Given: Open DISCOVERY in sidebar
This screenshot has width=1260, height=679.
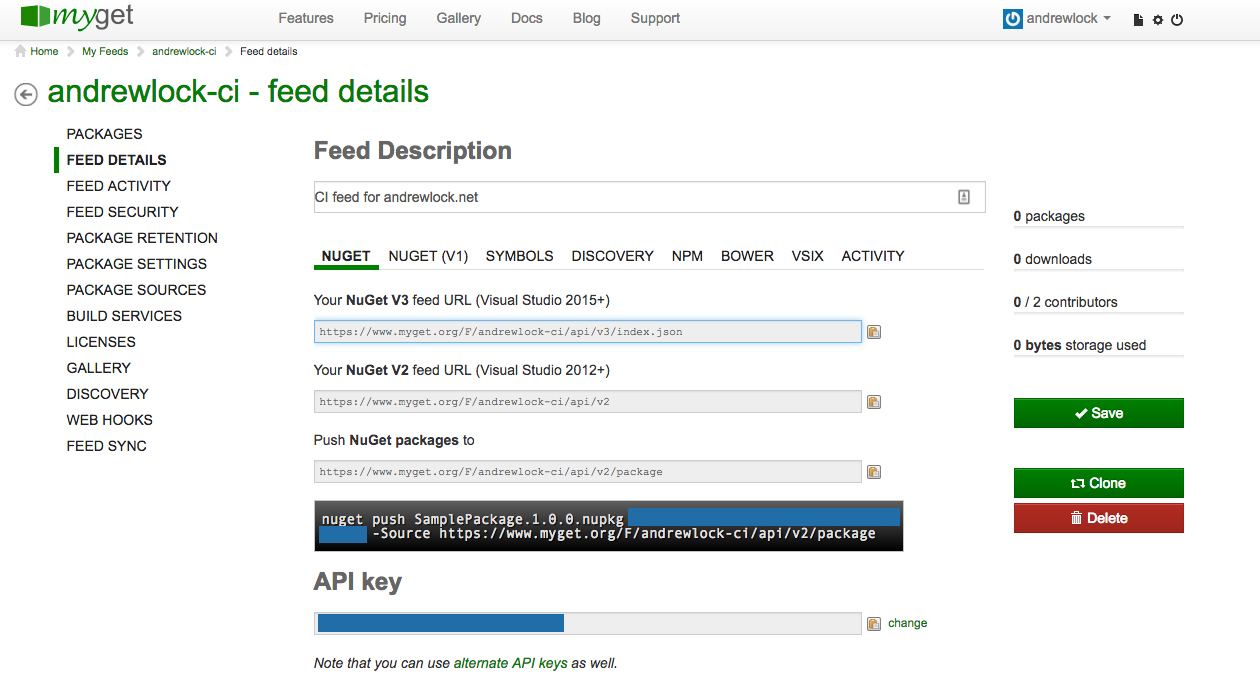Looking at the screenshot, I should click(108, 394).
